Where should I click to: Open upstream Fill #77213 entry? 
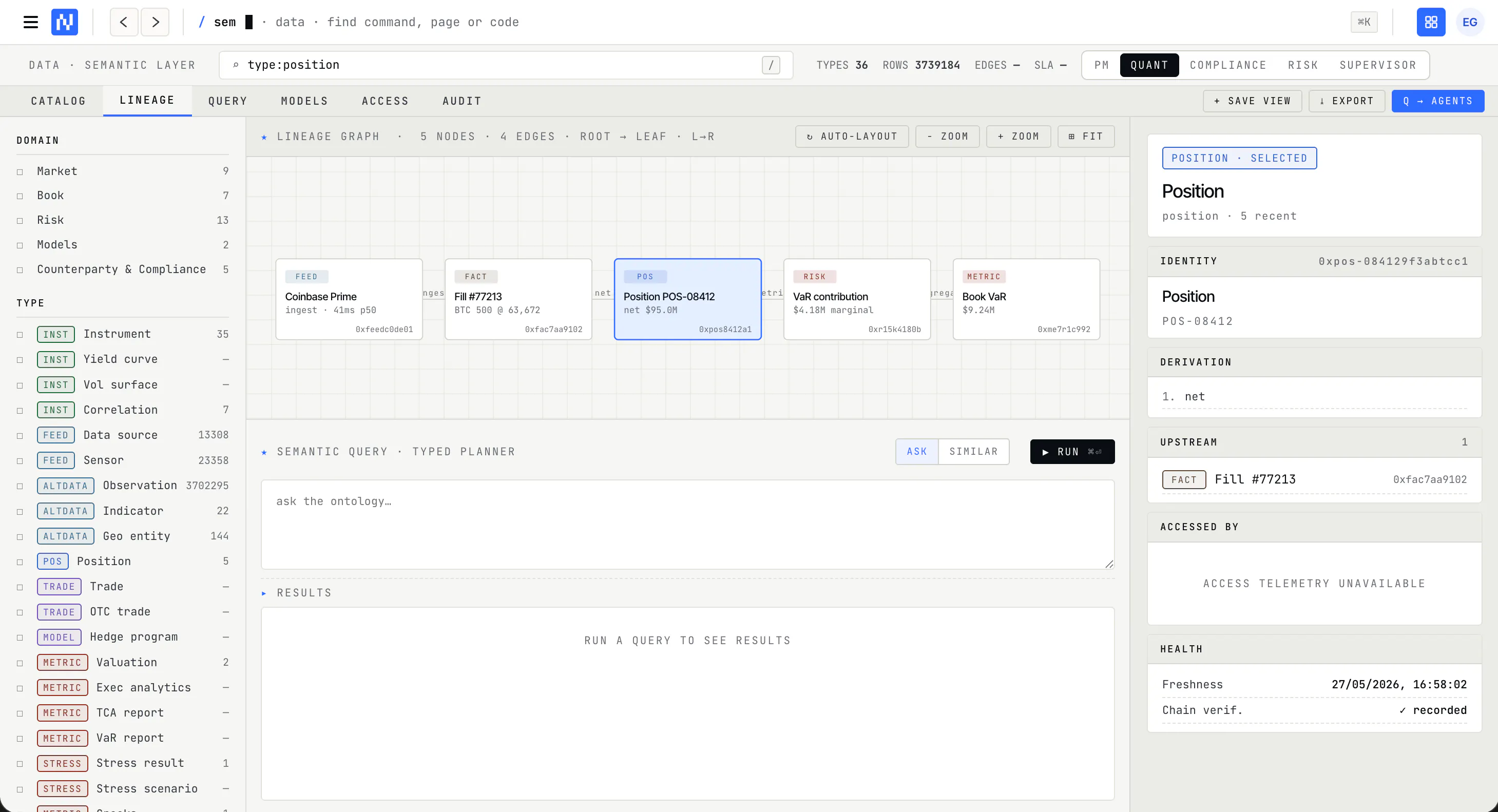click(x=1314, y=479)
